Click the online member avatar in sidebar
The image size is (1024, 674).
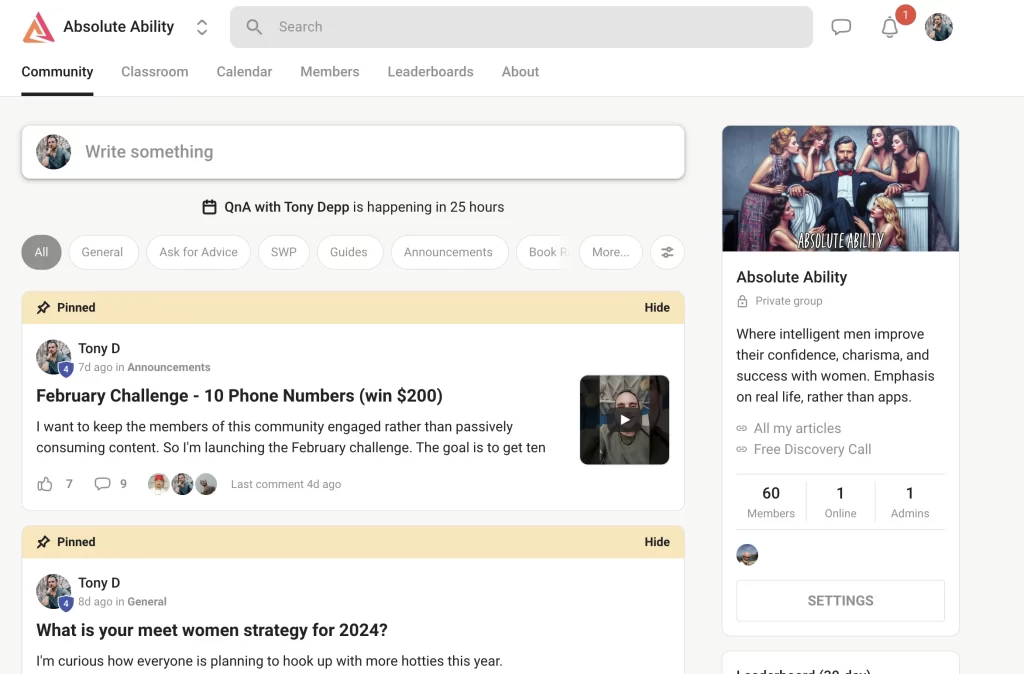(747, 555)
